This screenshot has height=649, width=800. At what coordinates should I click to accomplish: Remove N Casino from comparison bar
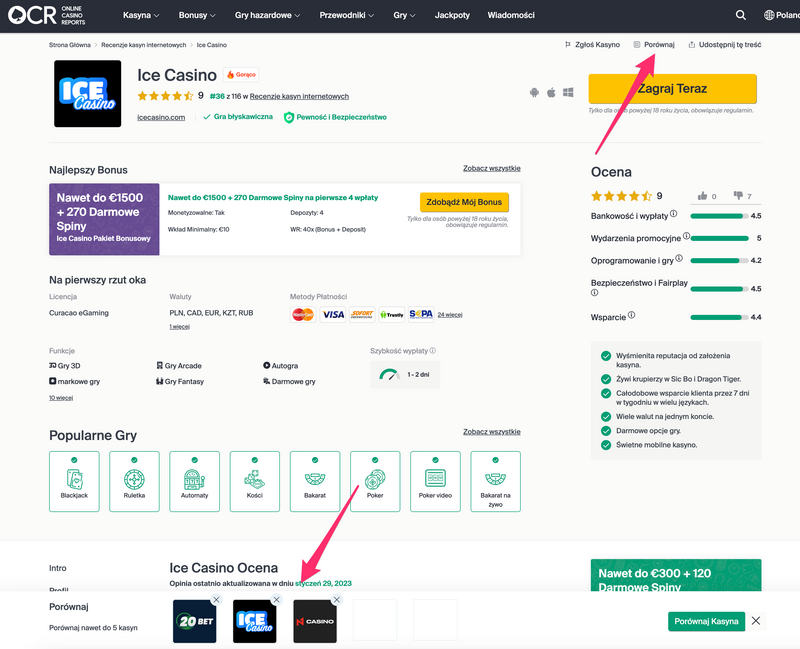coord(337,600)
